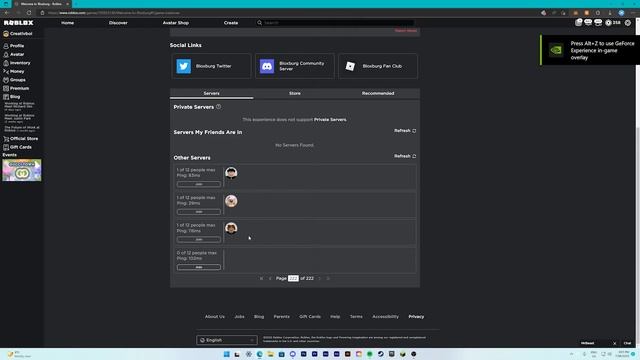The height and width of the screenshot is (360, 640).
Task: Click the search magnifier icon
Action: pos(259,23)
